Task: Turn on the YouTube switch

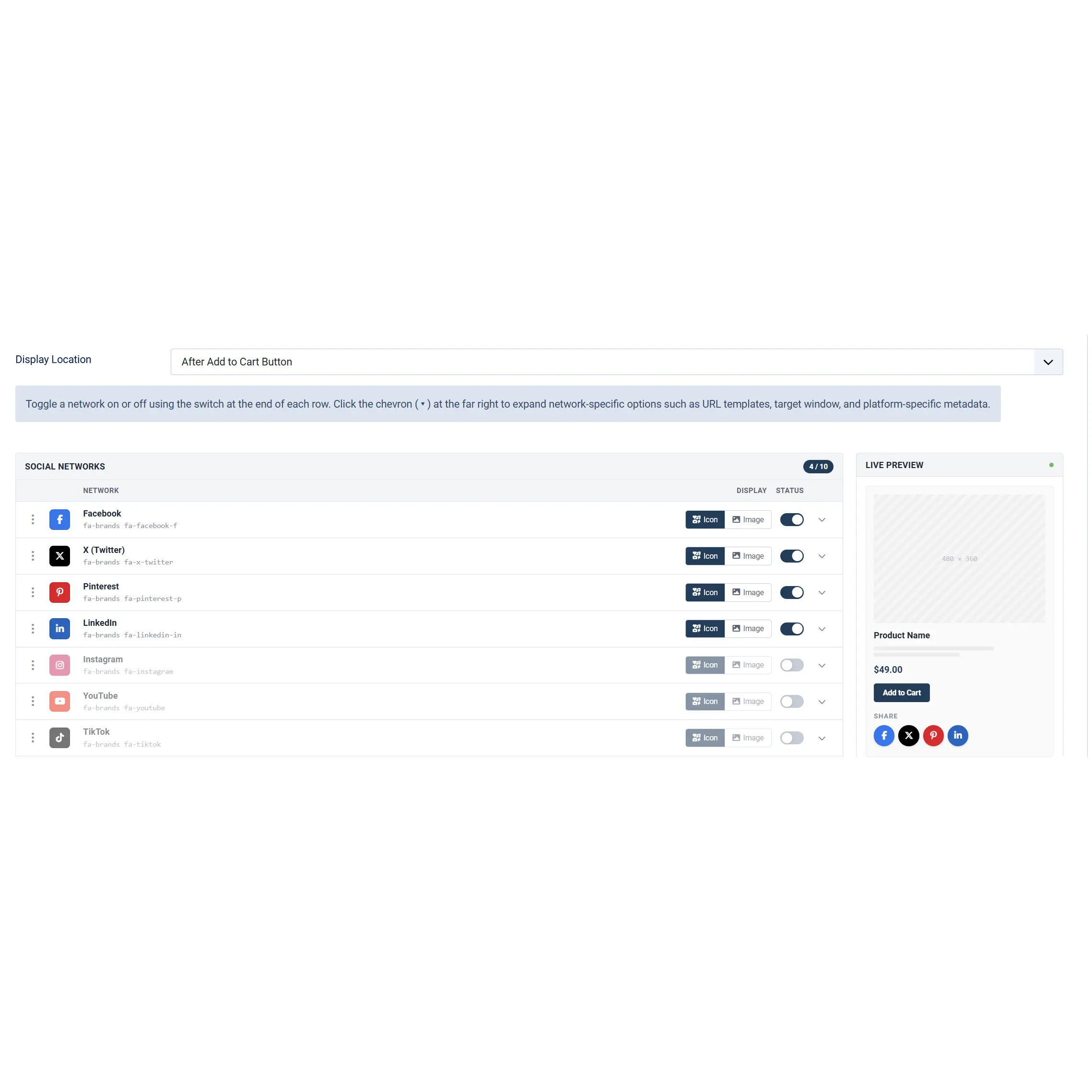Action: [x=792, y=702]
